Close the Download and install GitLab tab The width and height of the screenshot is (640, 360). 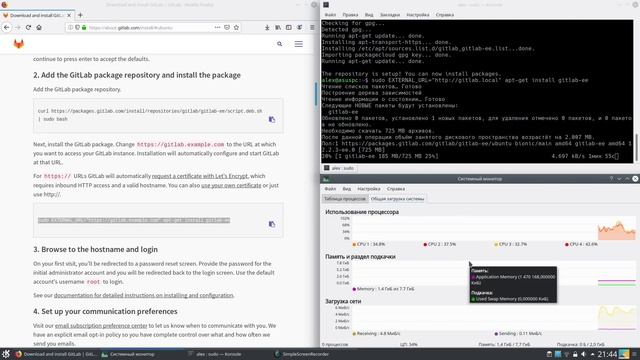tap(69, 15)
